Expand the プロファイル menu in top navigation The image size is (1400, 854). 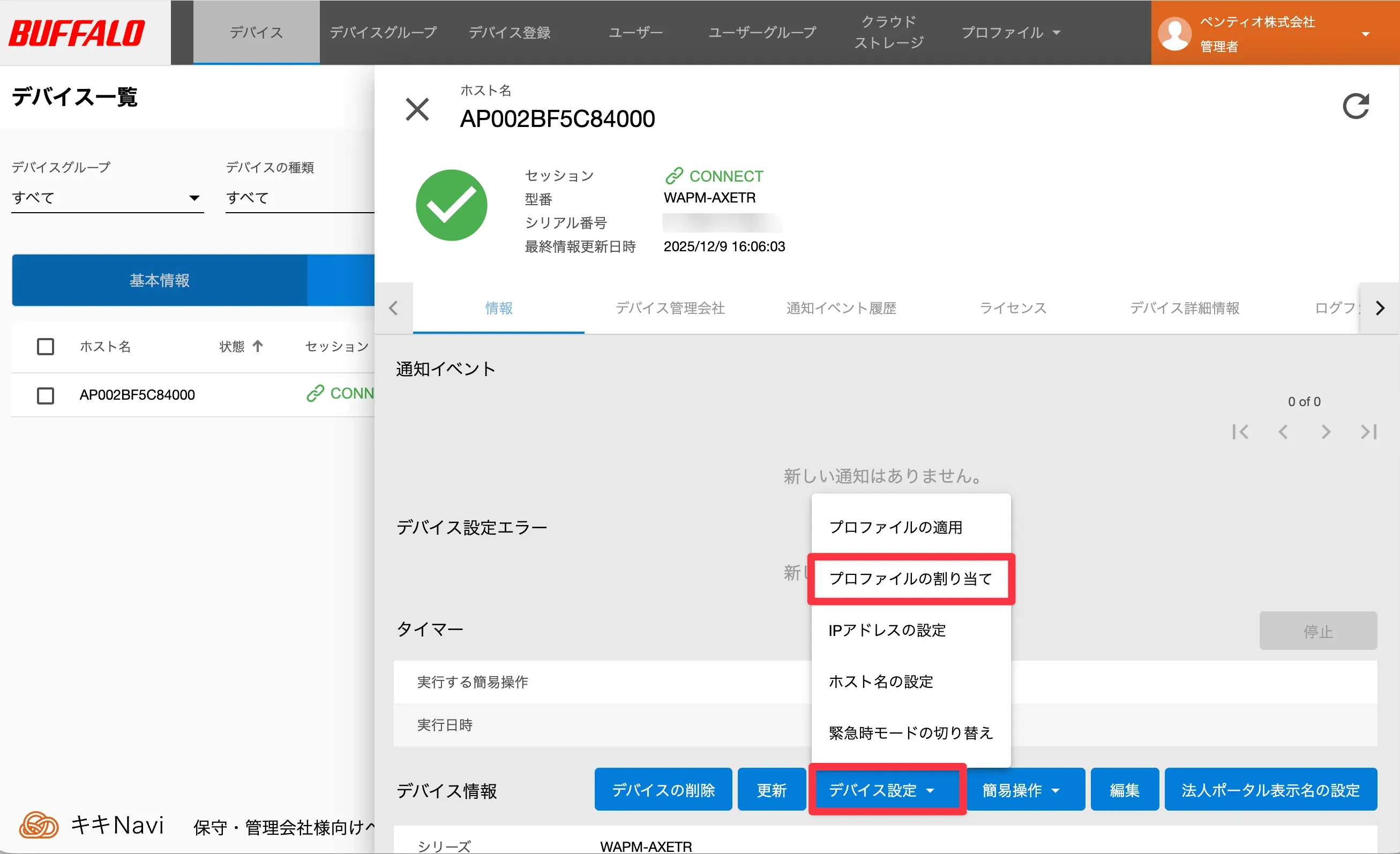point(1011,32)
